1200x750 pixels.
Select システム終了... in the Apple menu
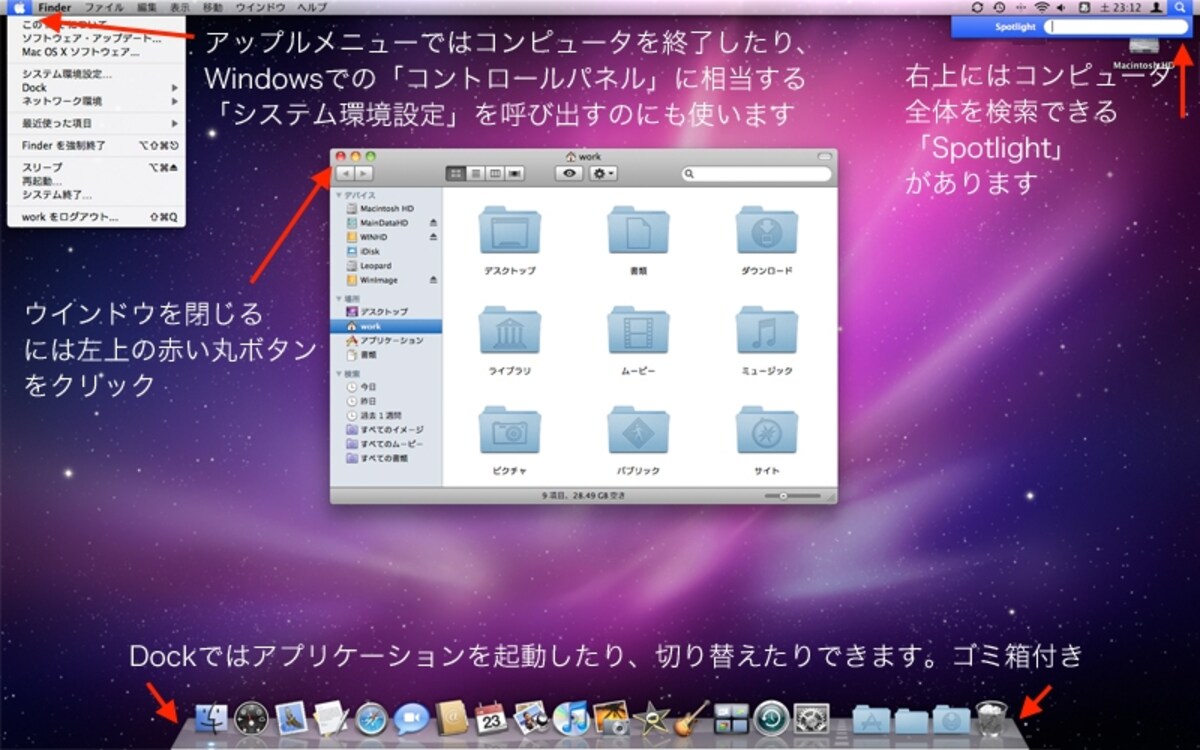point(98,195)
